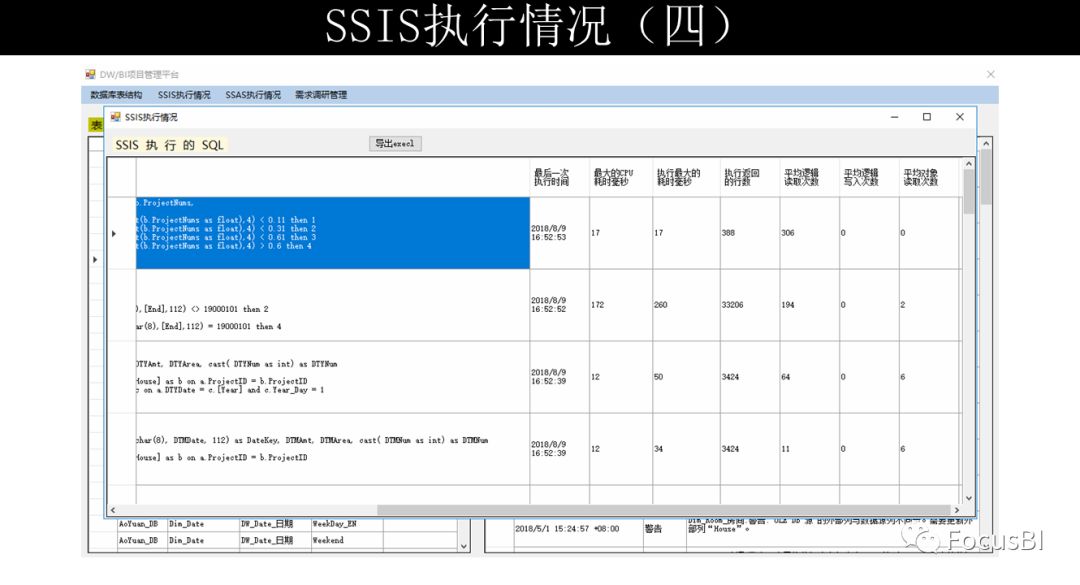1080x585 pixels.
Task: Select the SQL cell with DTYAmt, DTYArea
Action: click(333, 377)
